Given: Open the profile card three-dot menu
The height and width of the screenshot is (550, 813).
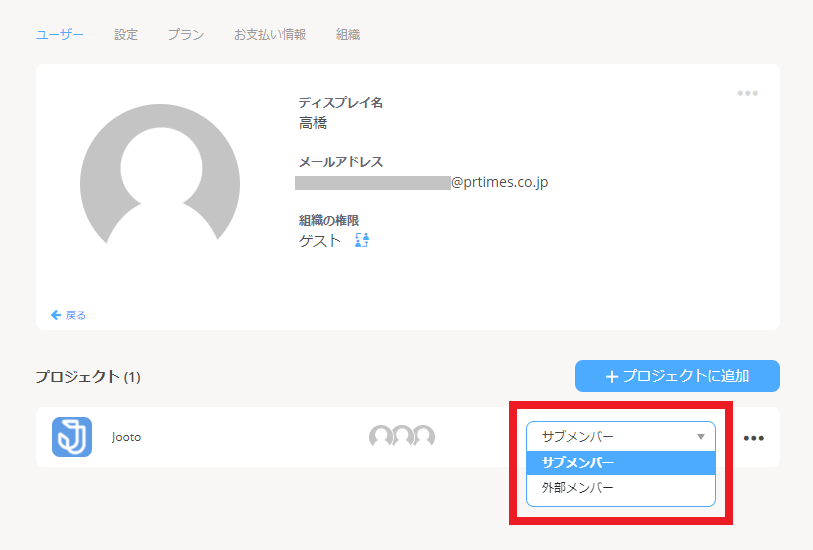Looking at the screenshot, I should coord(748,93).
